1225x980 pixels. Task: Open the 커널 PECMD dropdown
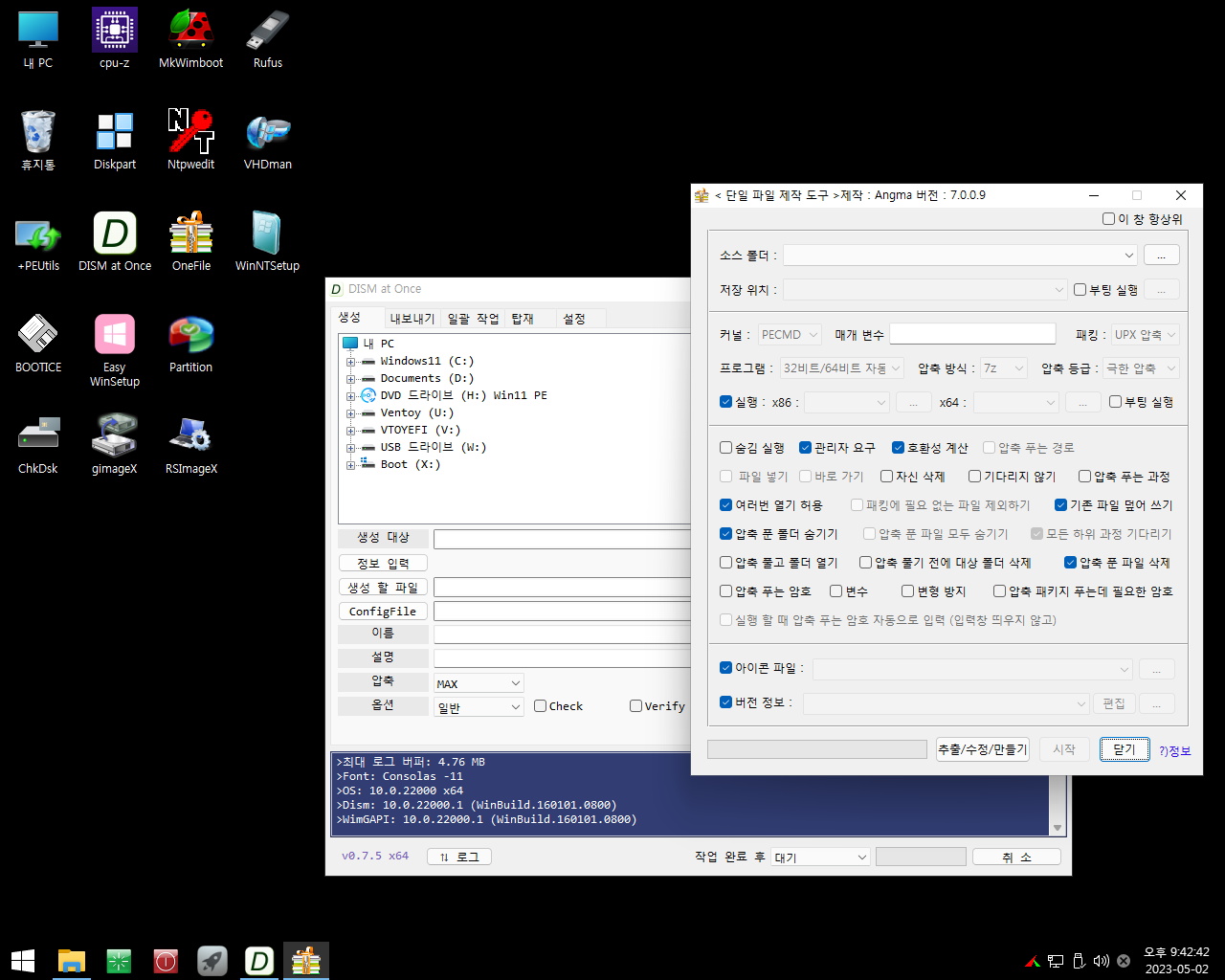coord(791,335)
